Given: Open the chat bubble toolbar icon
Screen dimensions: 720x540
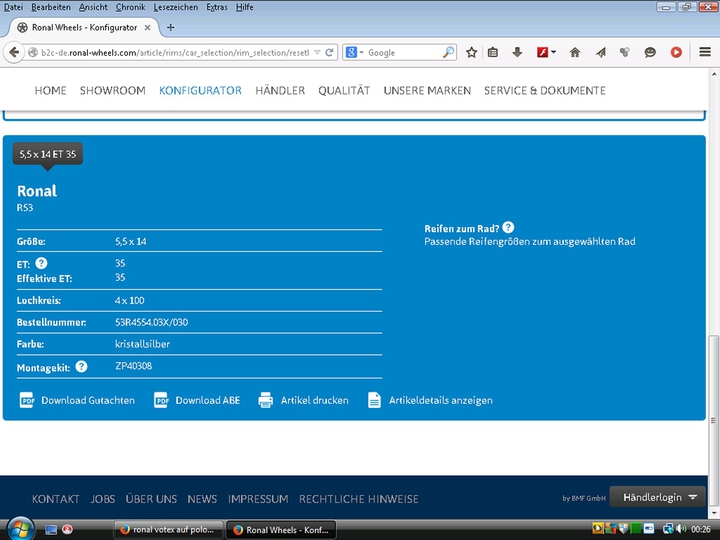Looking at the screenshot, I should (x=650, y=52).
